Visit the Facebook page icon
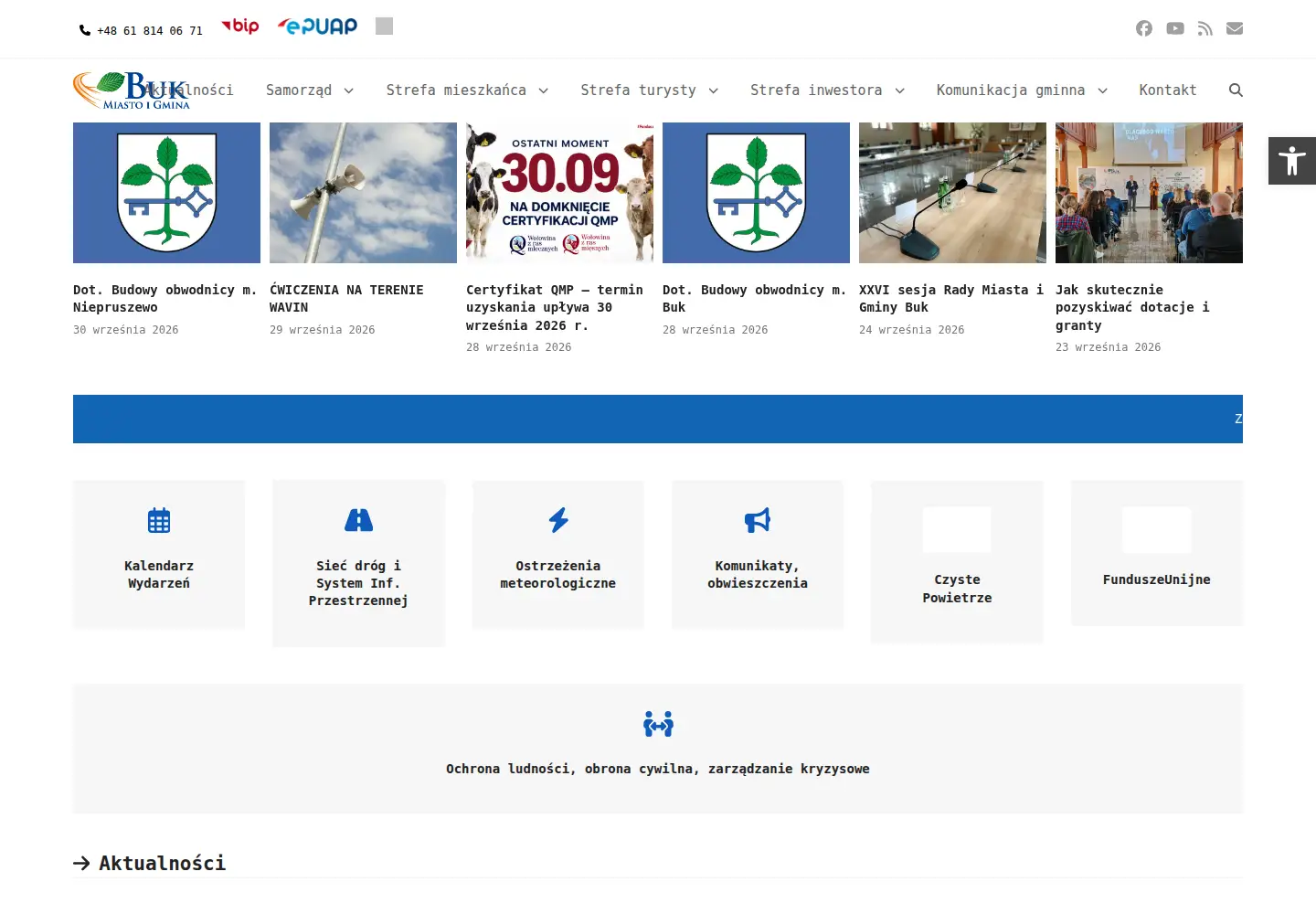1316x914 pixels. (1144, 28)
